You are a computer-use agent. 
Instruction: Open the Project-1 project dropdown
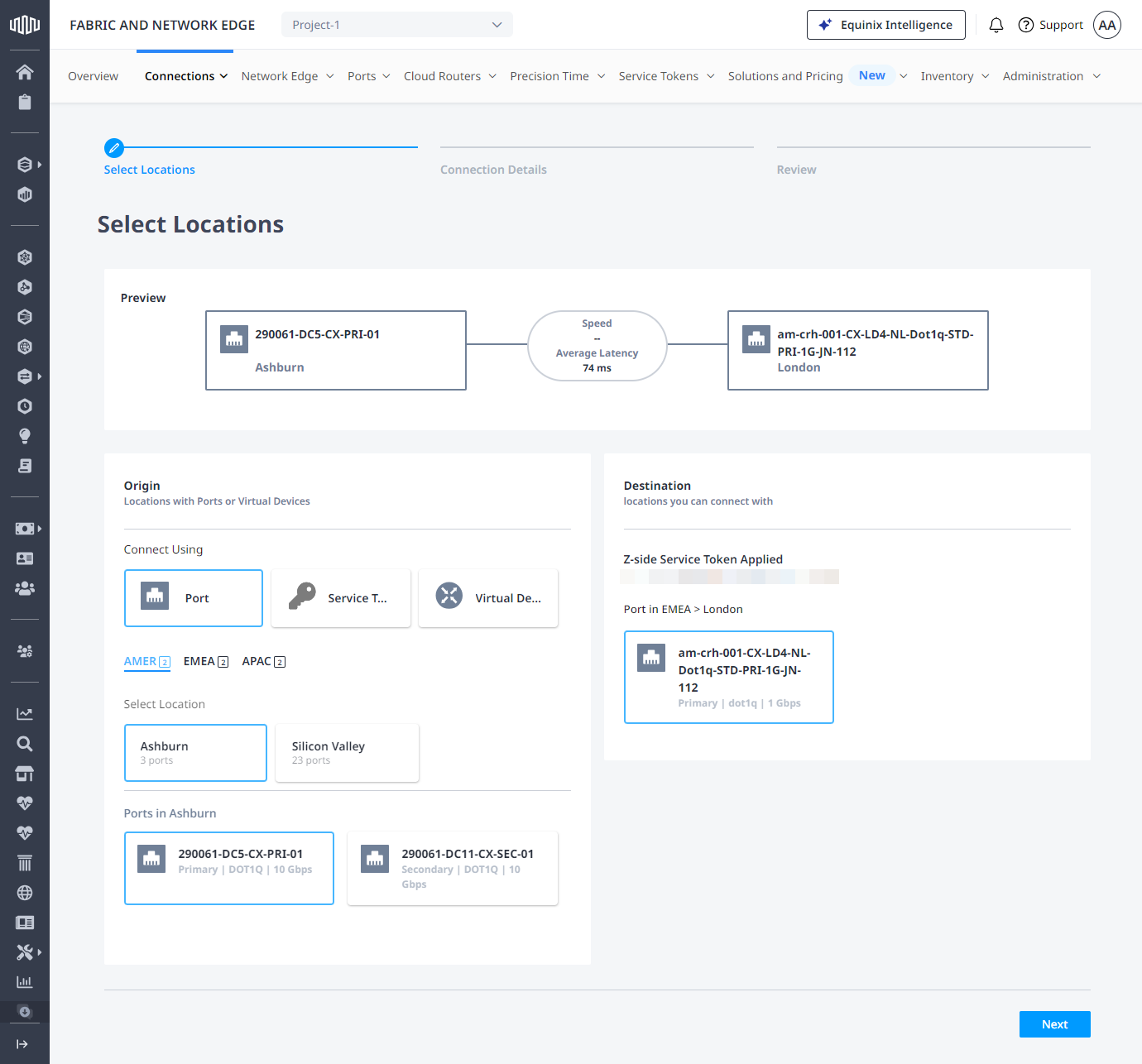(x=397, y=25)
